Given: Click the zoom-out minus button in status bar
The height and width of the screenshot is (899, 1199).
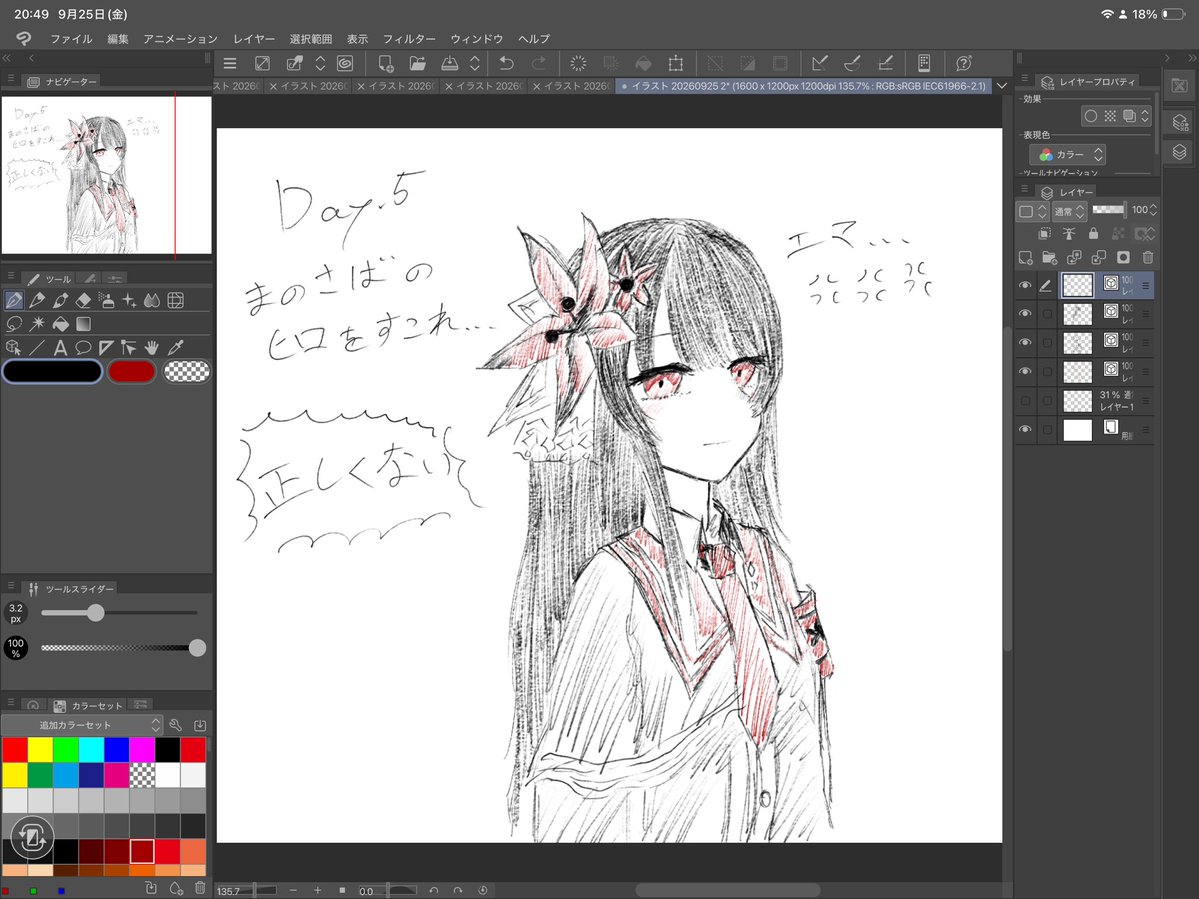Looking at the screenshot, I should click(293, 891).
